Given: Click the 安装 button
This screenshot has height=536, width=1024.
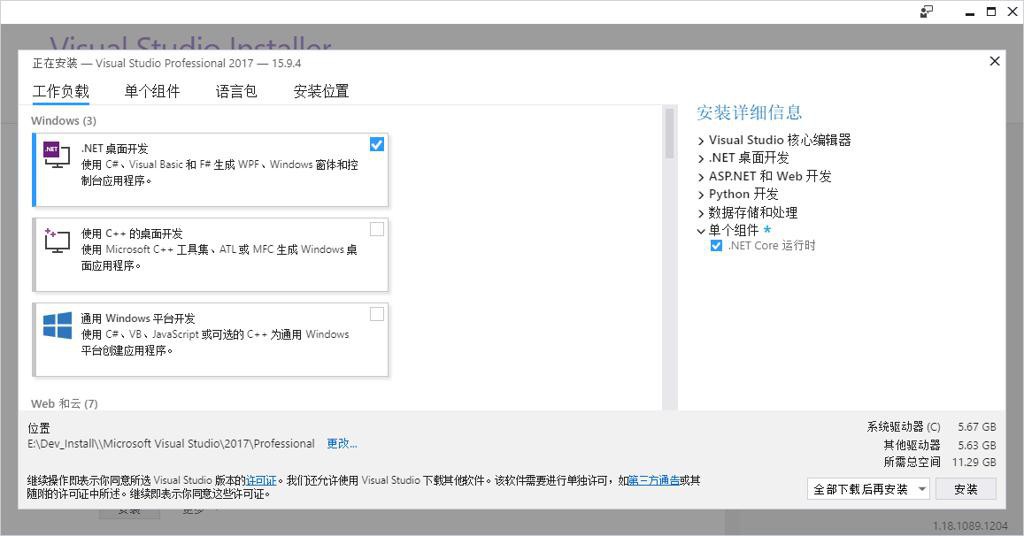Looking at the screenshot, I should tap(966, 489).
